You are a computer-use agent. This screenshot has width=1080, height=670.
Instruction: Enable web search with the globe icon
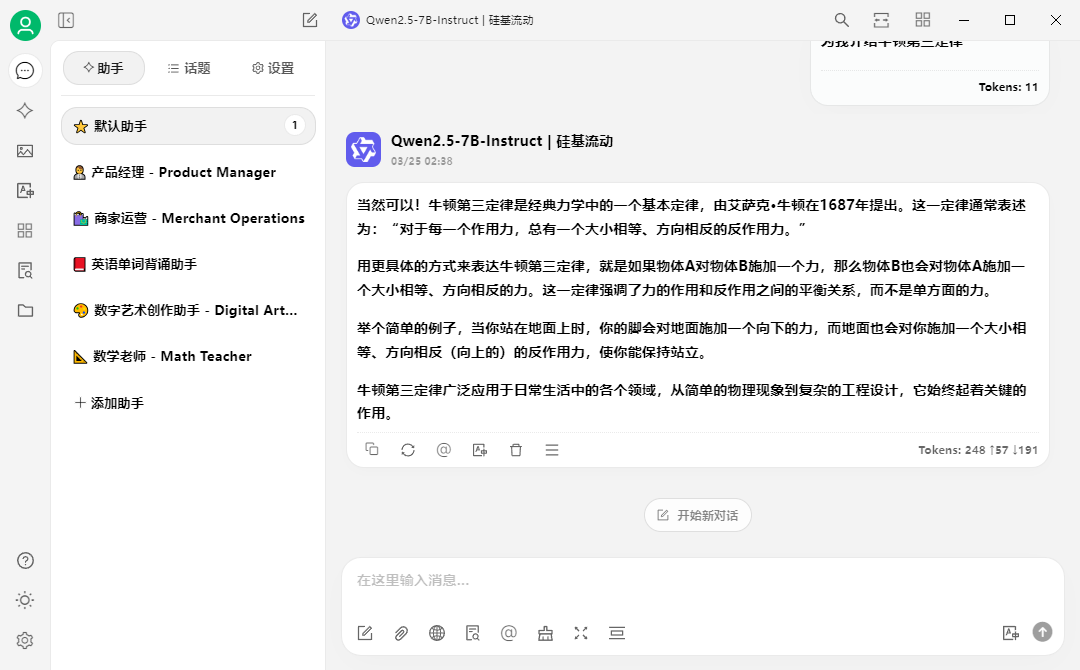pyautogui.click(x=437, y=633)
